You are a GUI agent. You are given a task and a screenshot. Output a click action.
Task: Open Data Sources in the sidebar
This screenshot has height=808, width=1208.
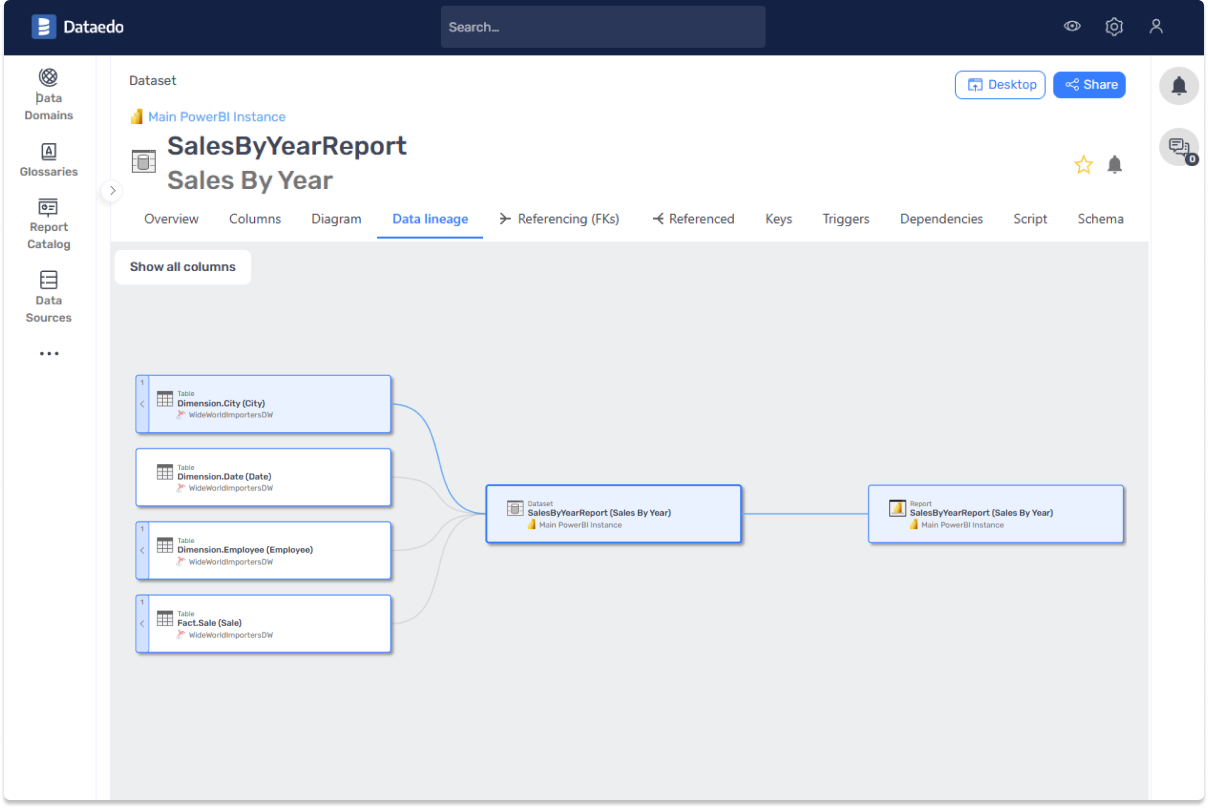(49, 297)
